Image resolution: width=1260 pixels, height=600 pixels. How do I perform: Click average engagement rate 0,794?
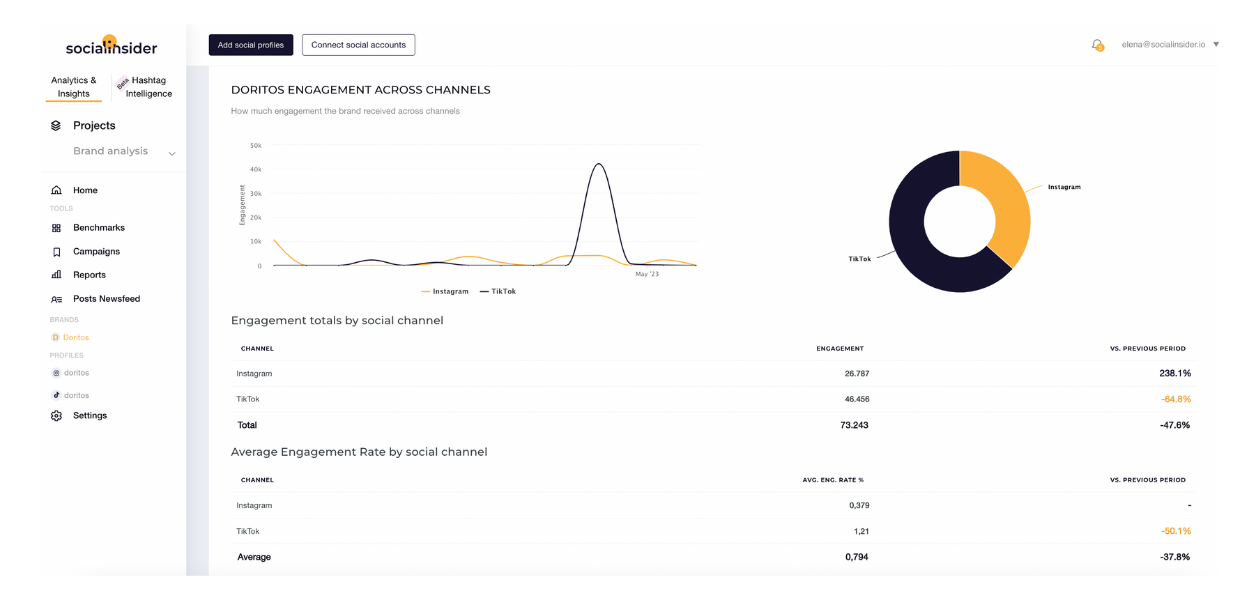click(x=857, y=557)
